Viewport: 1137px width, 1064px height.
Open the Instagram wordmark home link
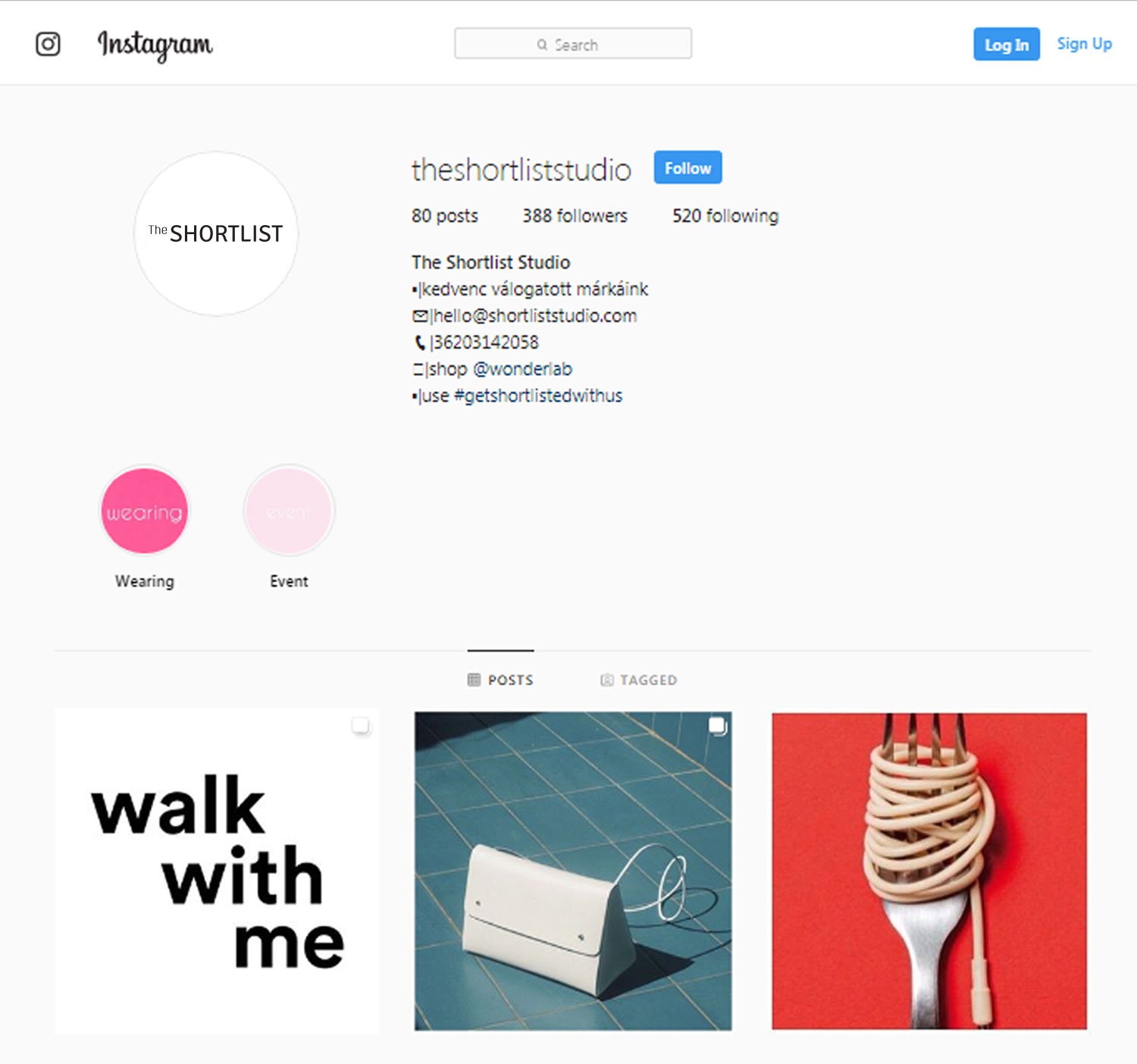tap(155, 45)
